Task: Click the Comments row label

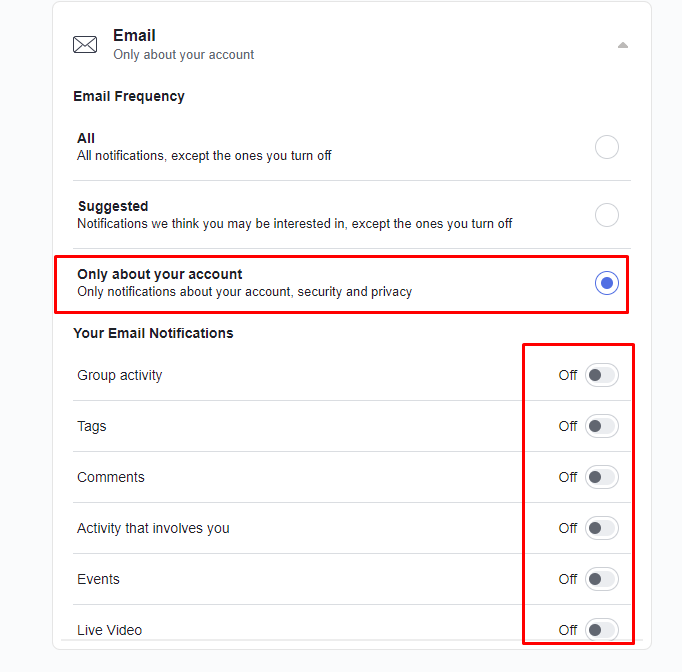Action: (x=110, y=477)
